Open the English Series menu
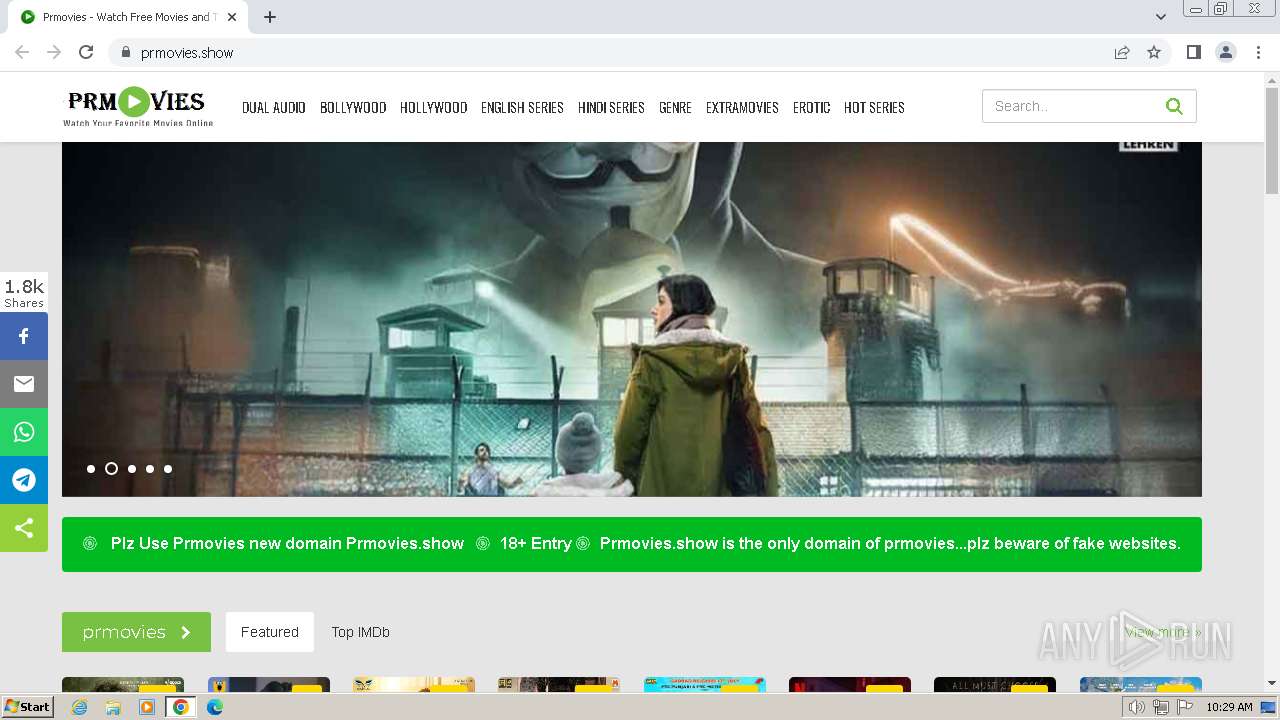 pos(522,107)
